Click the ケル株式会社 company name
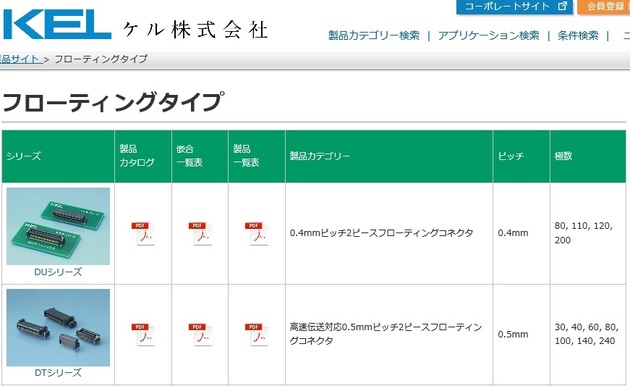This screenshot has width=630, height=386. (x=195, y=30)
